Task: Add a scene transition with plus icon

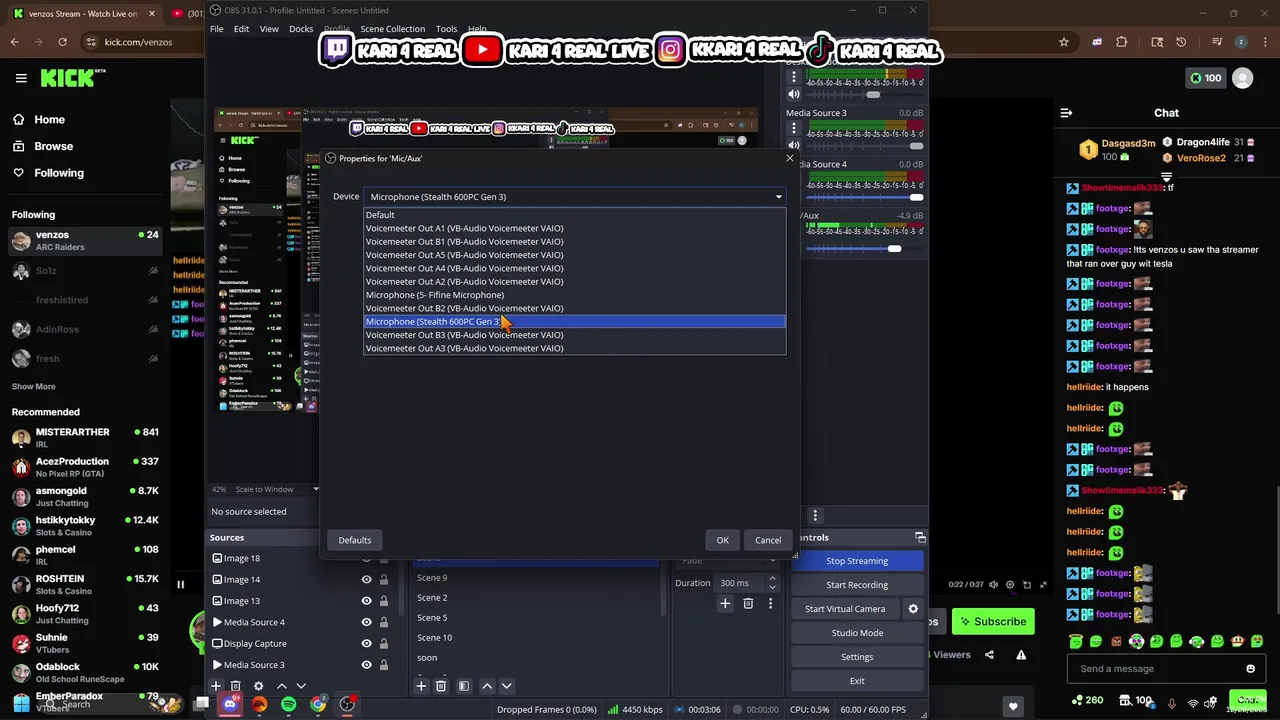Action: [x=725, y=603]
